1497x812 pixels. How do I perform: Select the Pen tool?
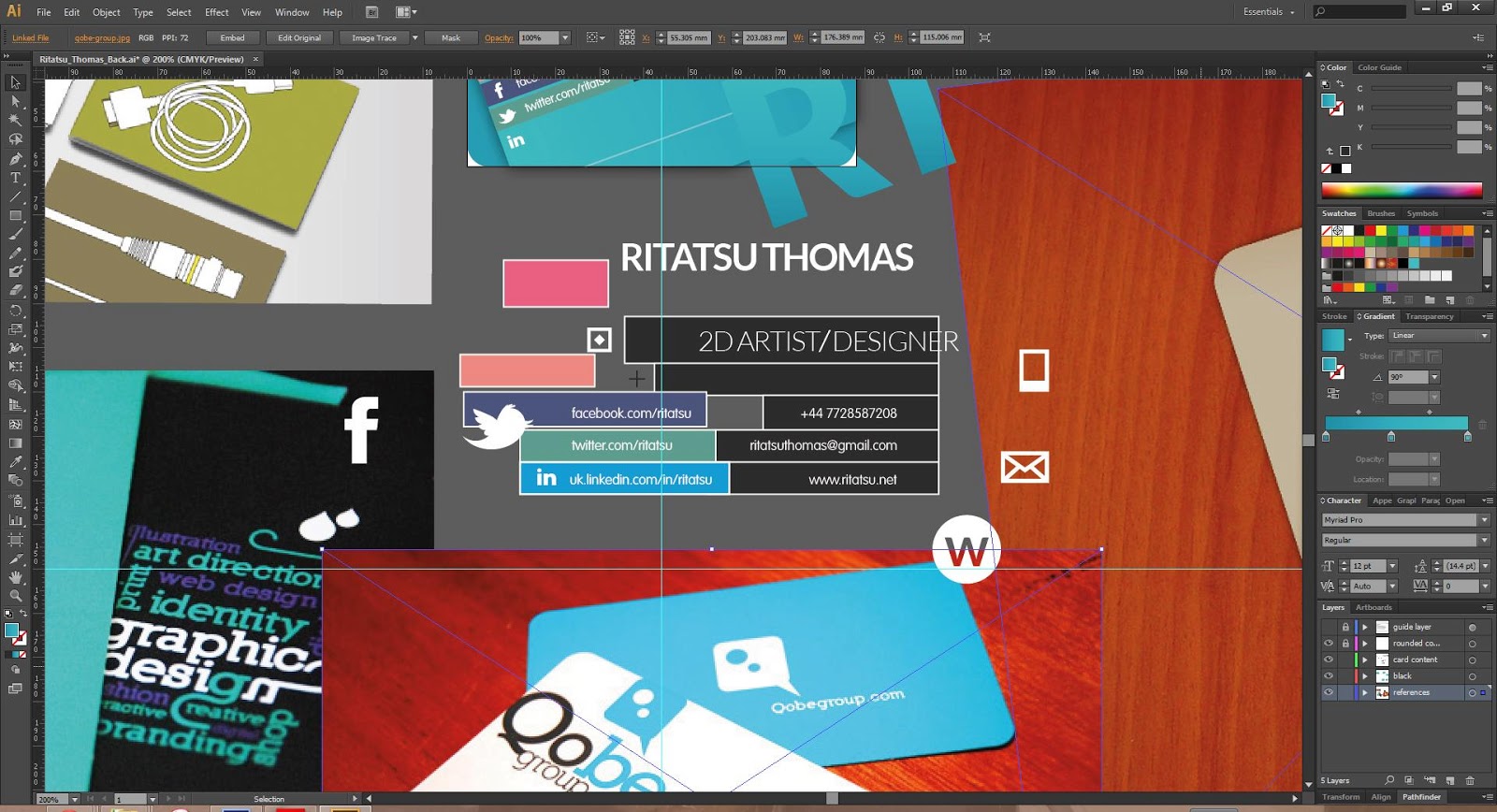[x=15, y=158]
